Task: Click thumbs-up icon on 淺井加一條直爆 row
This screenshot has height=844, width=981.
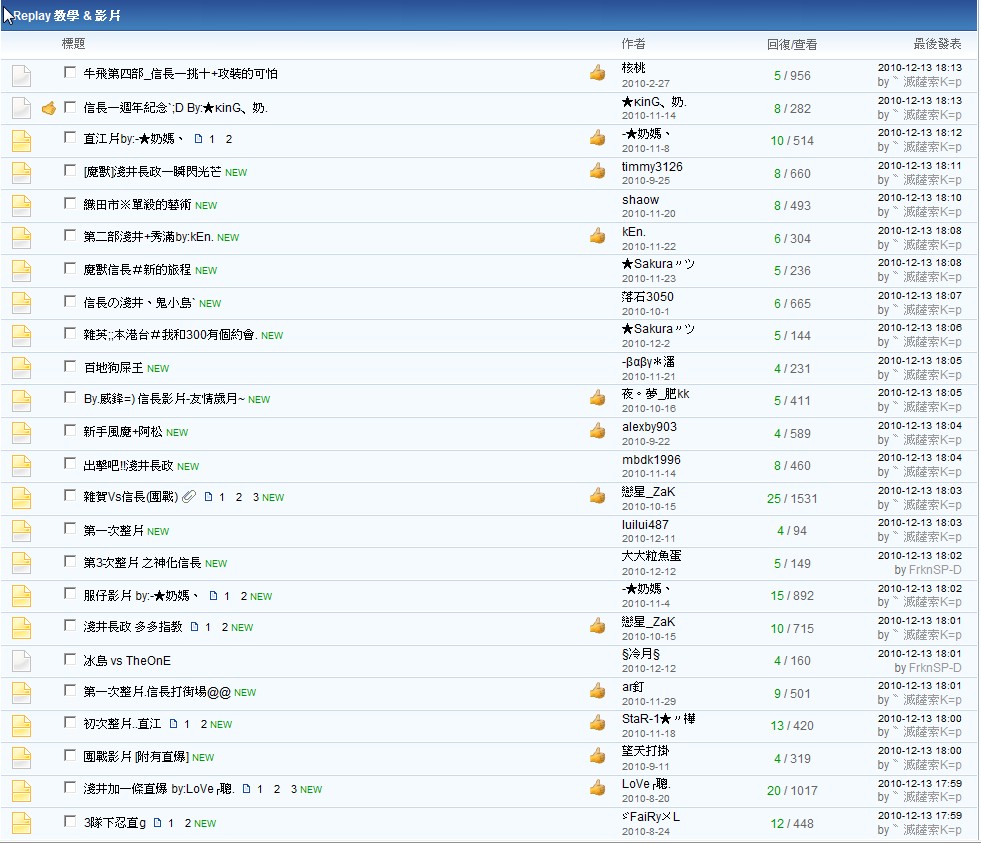Action: 597,788
